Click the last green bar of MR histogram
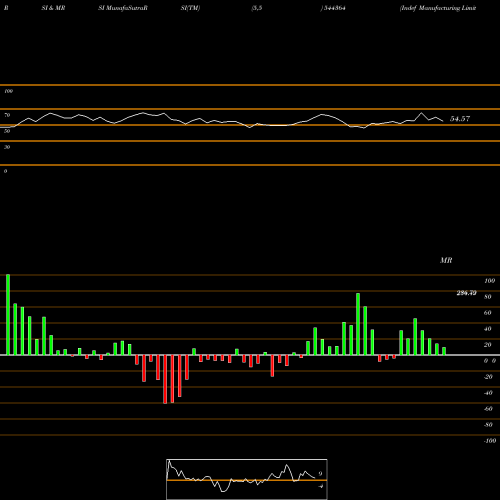The image size is (500, 500). coord(444,351)
